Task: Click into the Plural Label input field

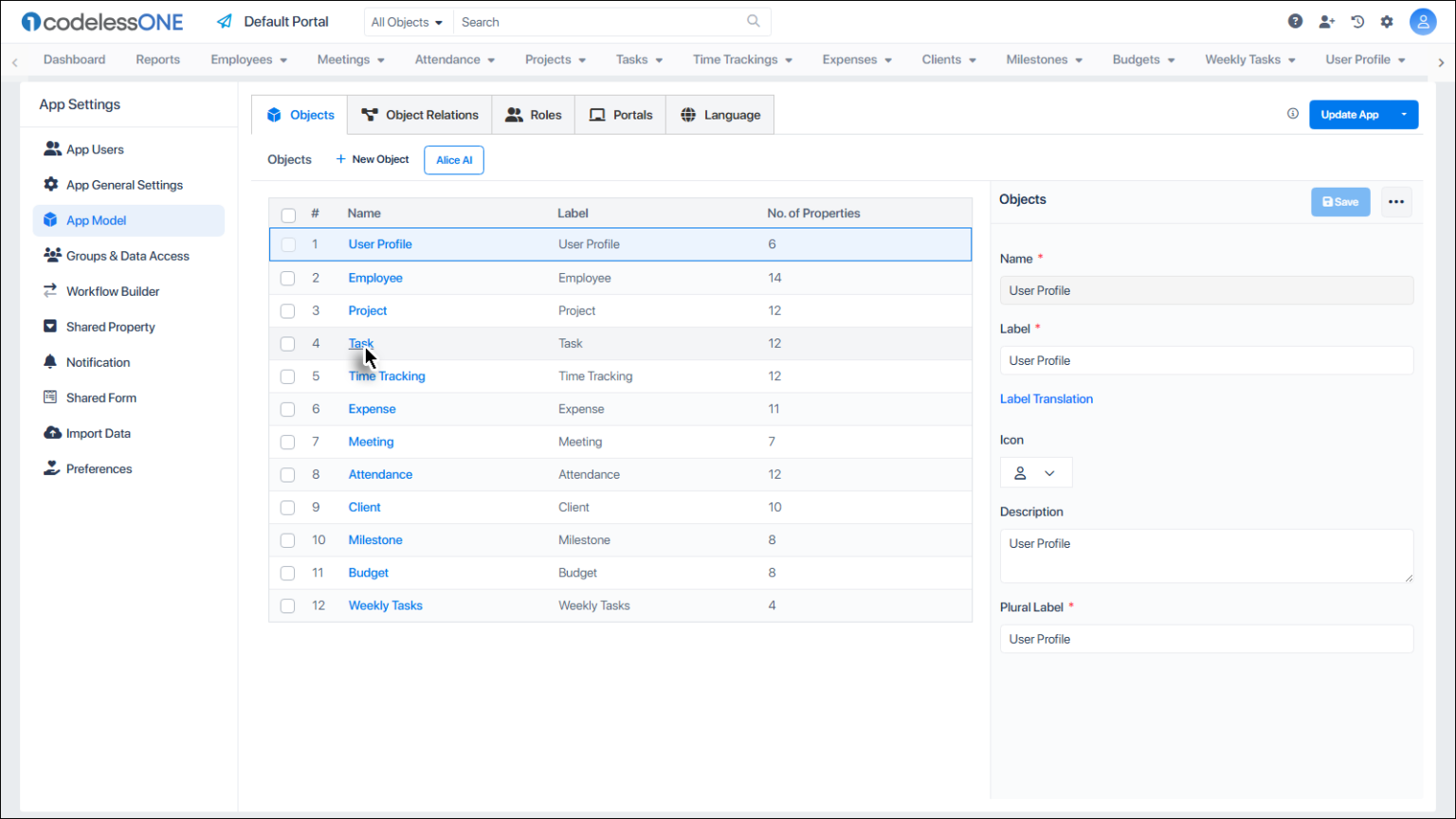Action: click(x=1206, y=639)
